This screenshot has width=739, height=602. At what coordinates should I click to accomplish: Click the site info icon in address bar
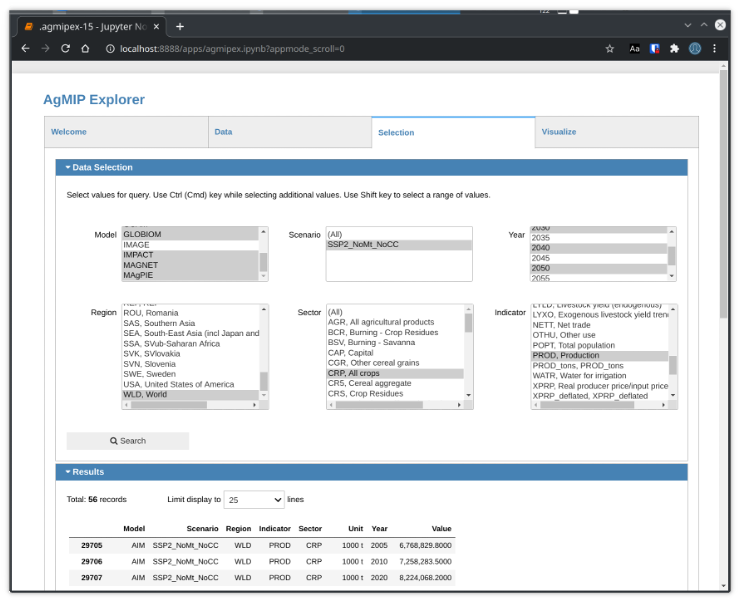[x=110, y=49]
